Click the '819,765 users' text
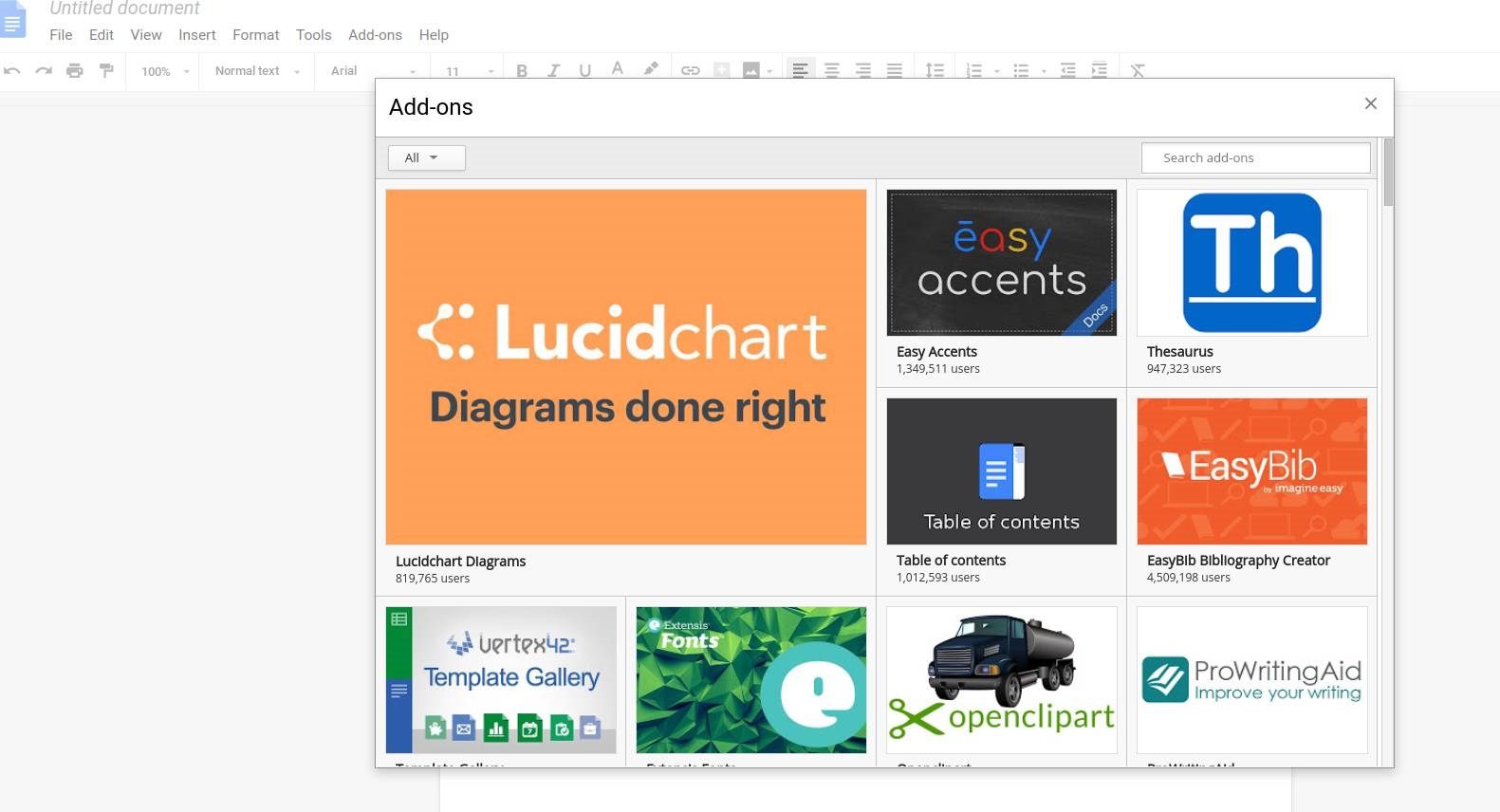1500x812 pixels. [433, 578]
